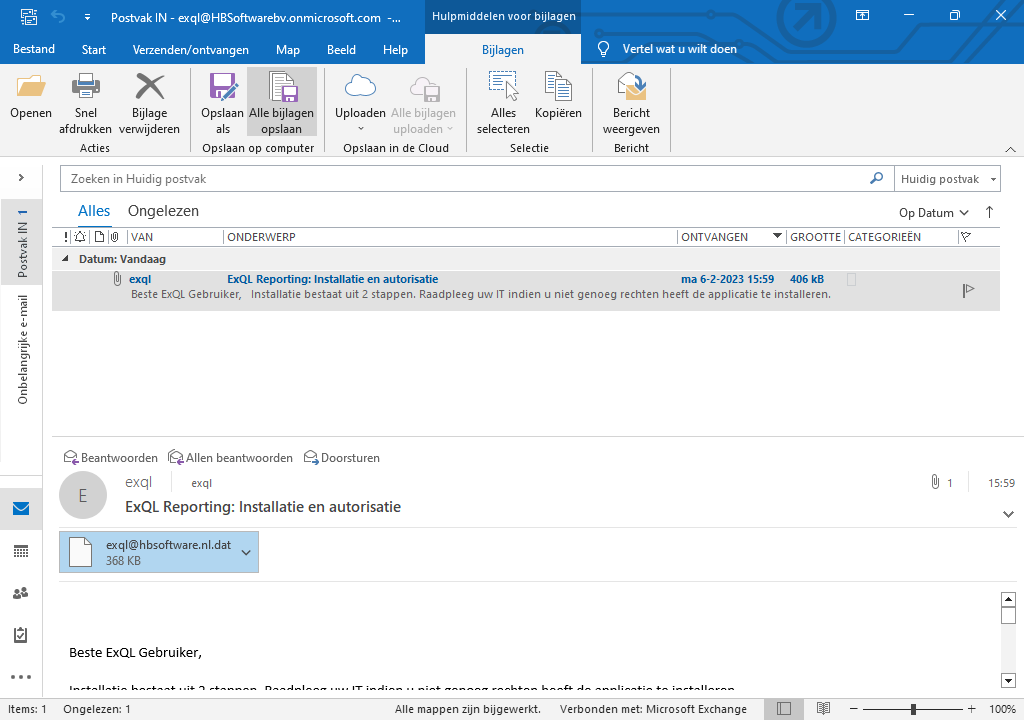Flag the exql message for follow-up
This screenshot has height=720, width=1024.
[968, 290]
